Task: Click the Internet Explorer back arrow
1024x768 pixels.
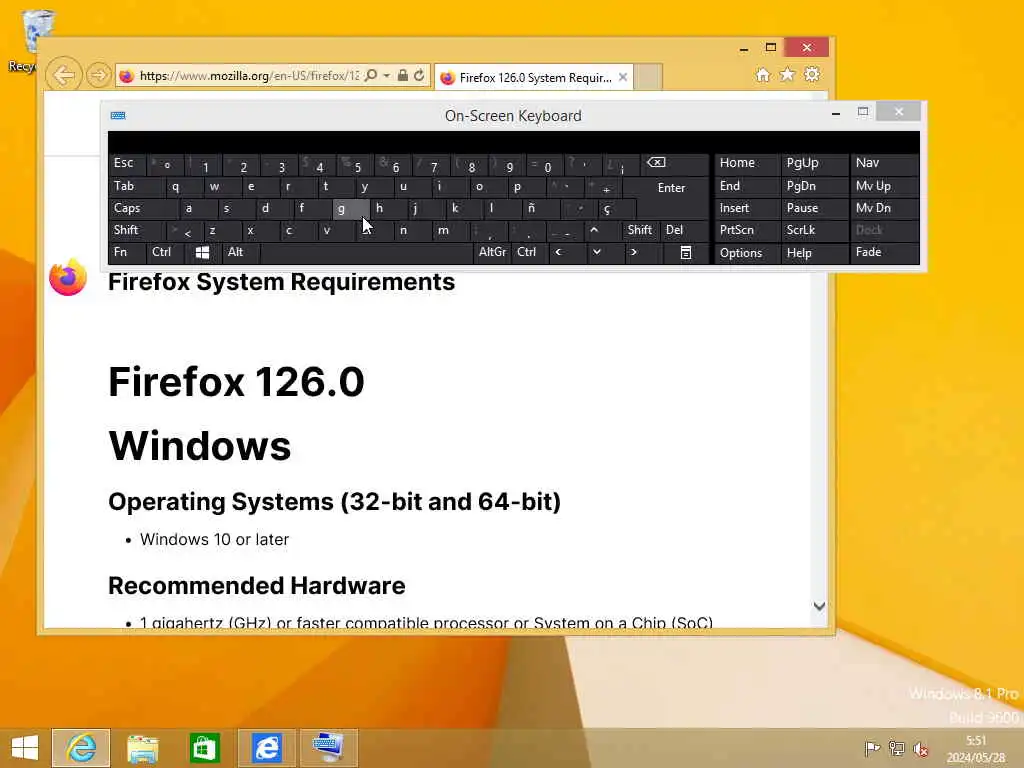Action: 64,75
